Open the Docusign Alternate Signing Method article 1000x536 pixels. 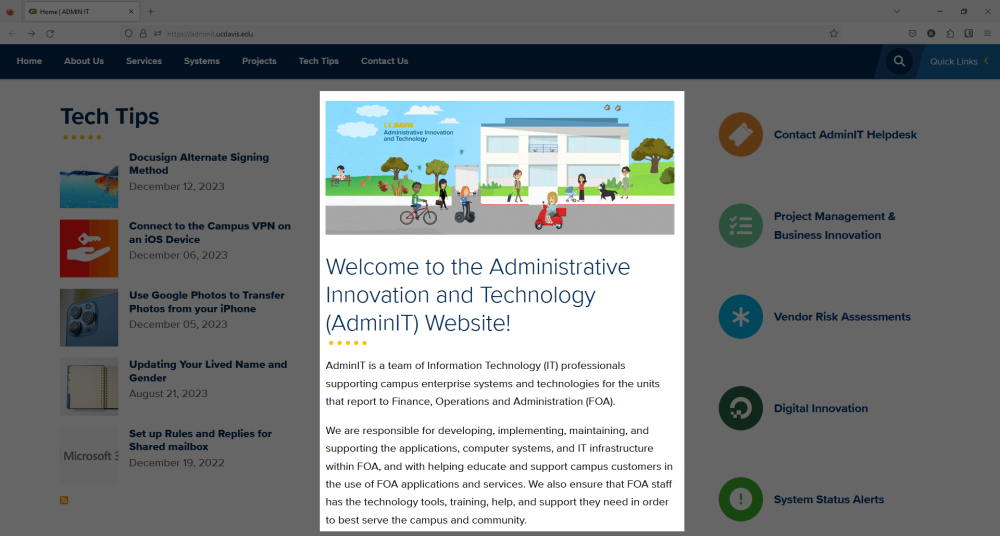point(198,163)
